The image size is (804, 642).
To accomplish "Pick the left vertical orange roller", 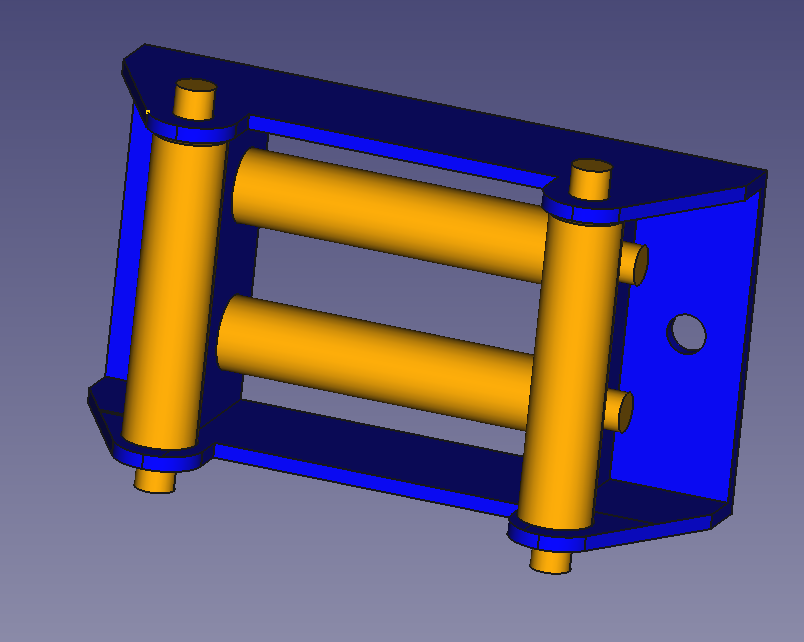I will [174, 292].
